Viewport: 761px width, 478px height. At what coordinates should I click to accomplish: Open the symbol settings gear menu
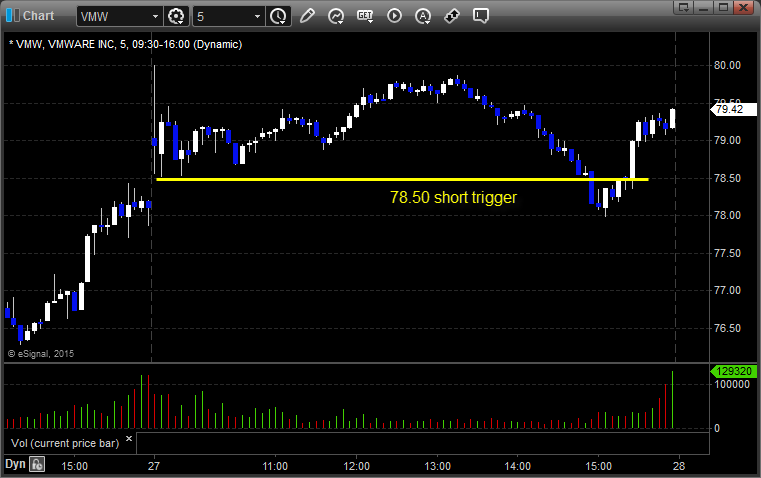(x=176, y=16)
